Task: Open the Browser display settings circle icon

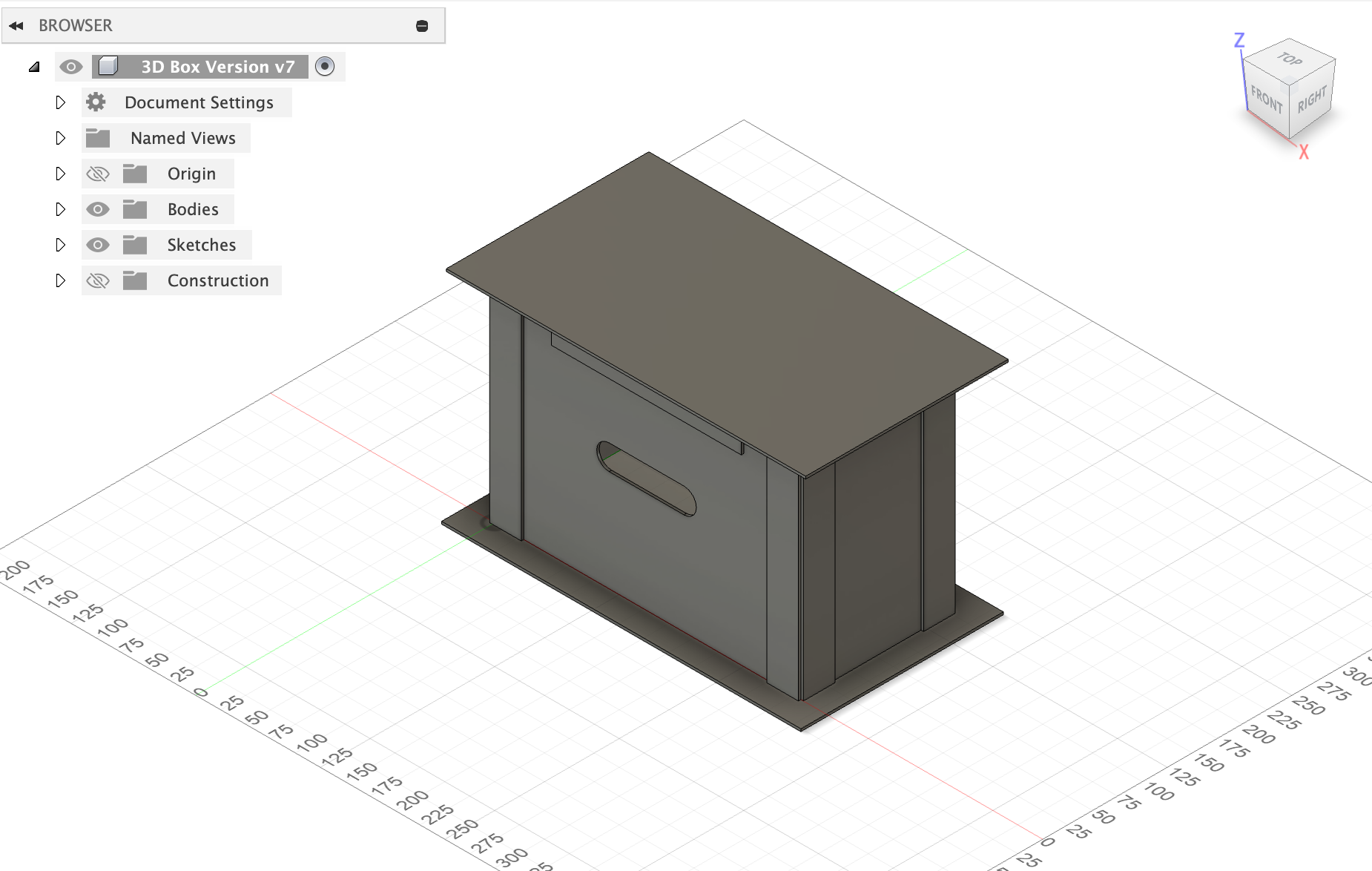Action: [x=423, y=24]
